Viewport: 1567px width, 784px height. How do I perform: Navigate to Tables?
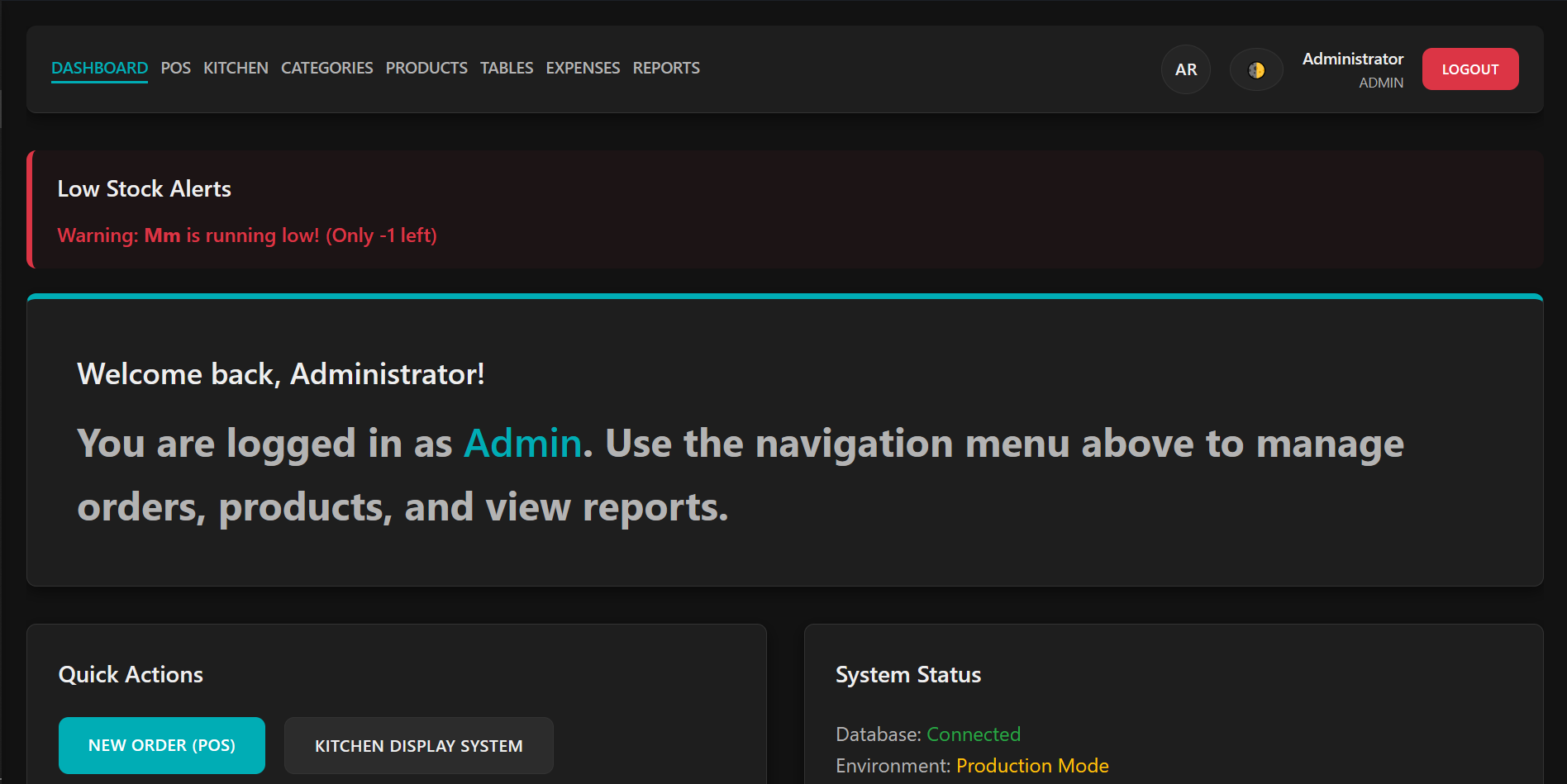coord(507,69)
